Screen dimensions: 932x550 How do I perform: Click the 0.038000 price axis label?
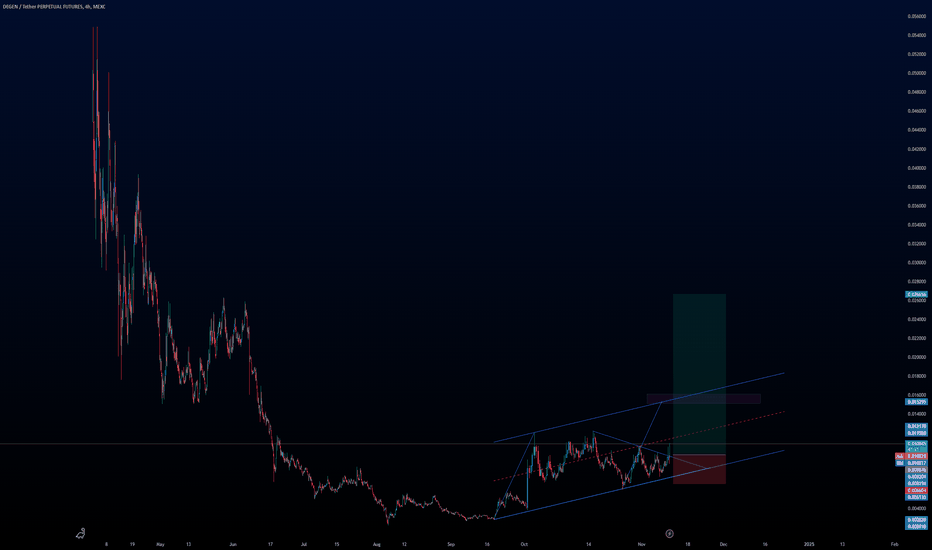coord(916,187)
